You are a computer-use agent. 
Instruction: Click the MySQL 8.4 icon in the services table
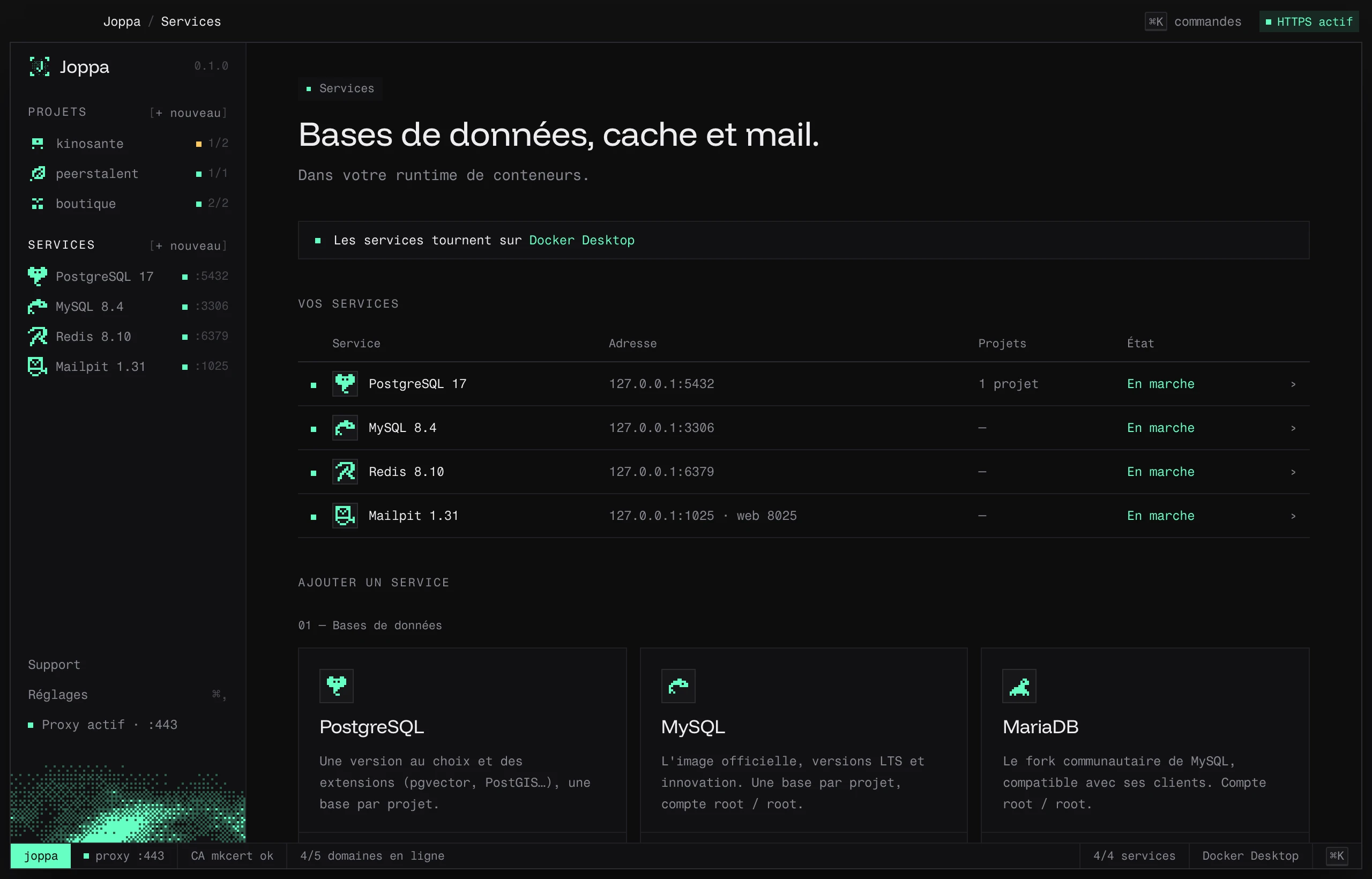click(345, 428)
